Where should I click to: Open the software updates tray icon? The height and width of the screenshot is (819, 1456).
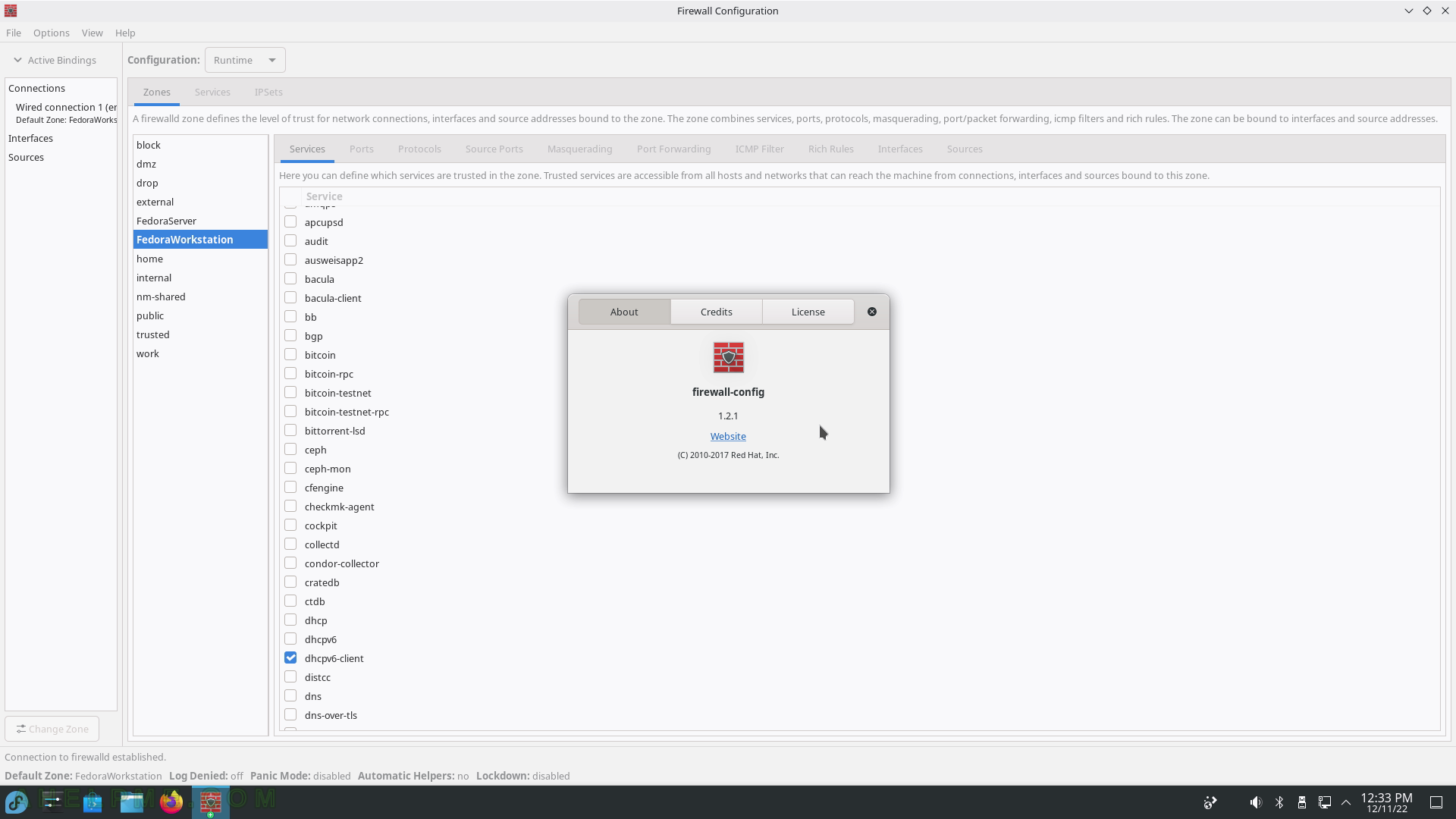[1210, 802]
